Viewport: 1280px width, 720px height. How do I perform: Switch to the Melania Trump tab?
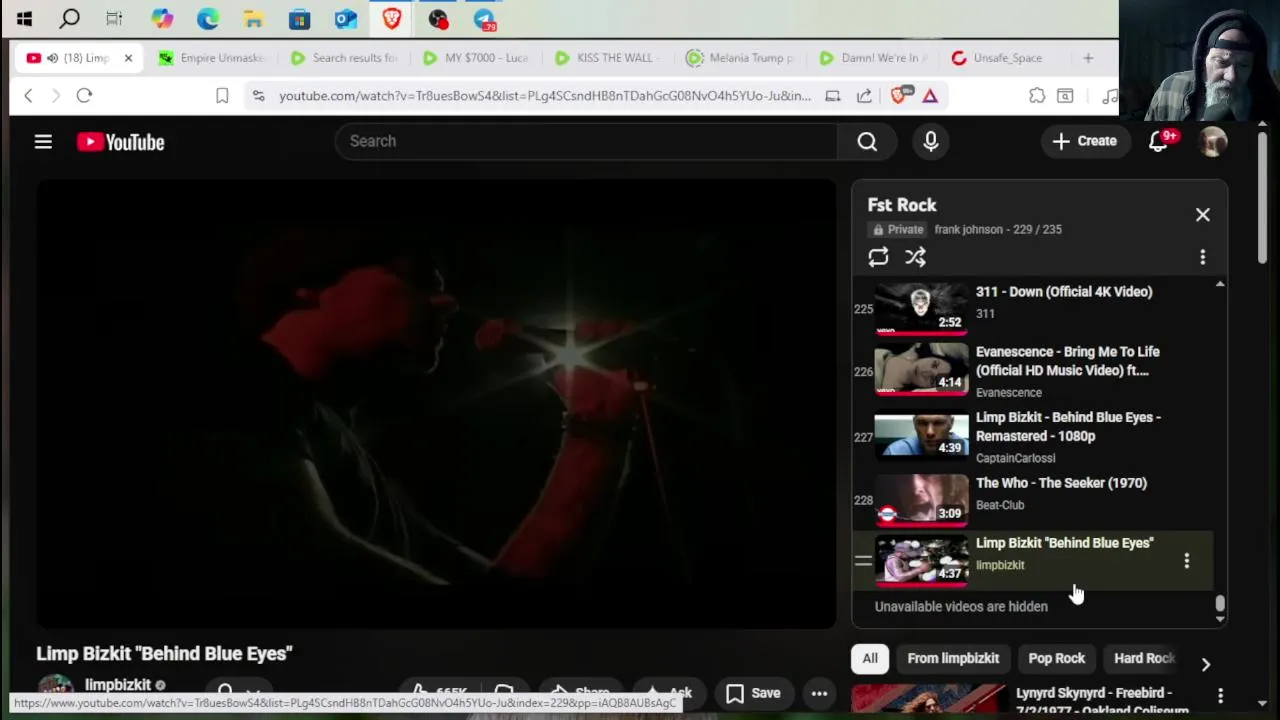[740, 58]
